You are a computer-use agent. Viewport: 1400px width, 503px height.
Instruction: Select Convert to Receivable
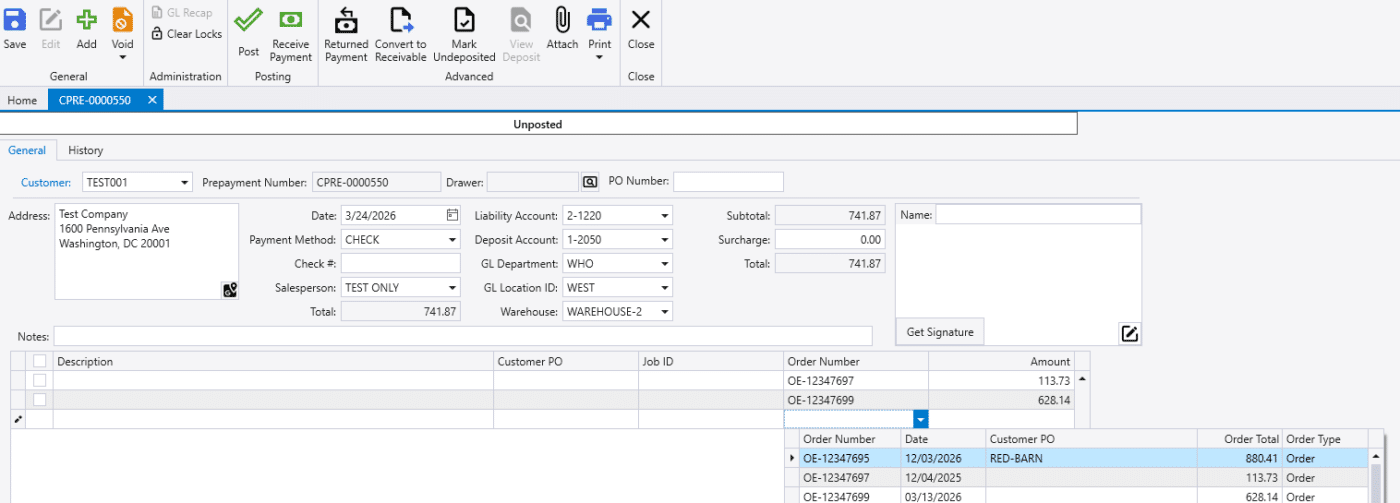click(400, 20)
